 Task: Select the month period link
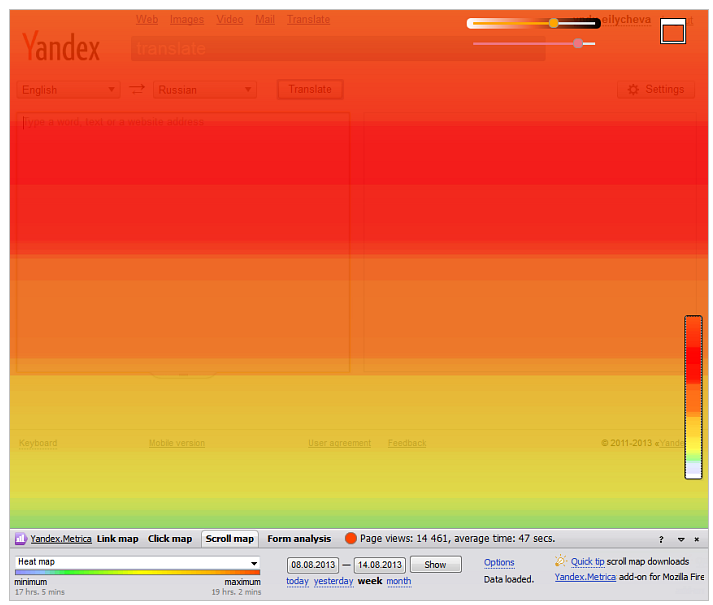[x=398, y=581]
